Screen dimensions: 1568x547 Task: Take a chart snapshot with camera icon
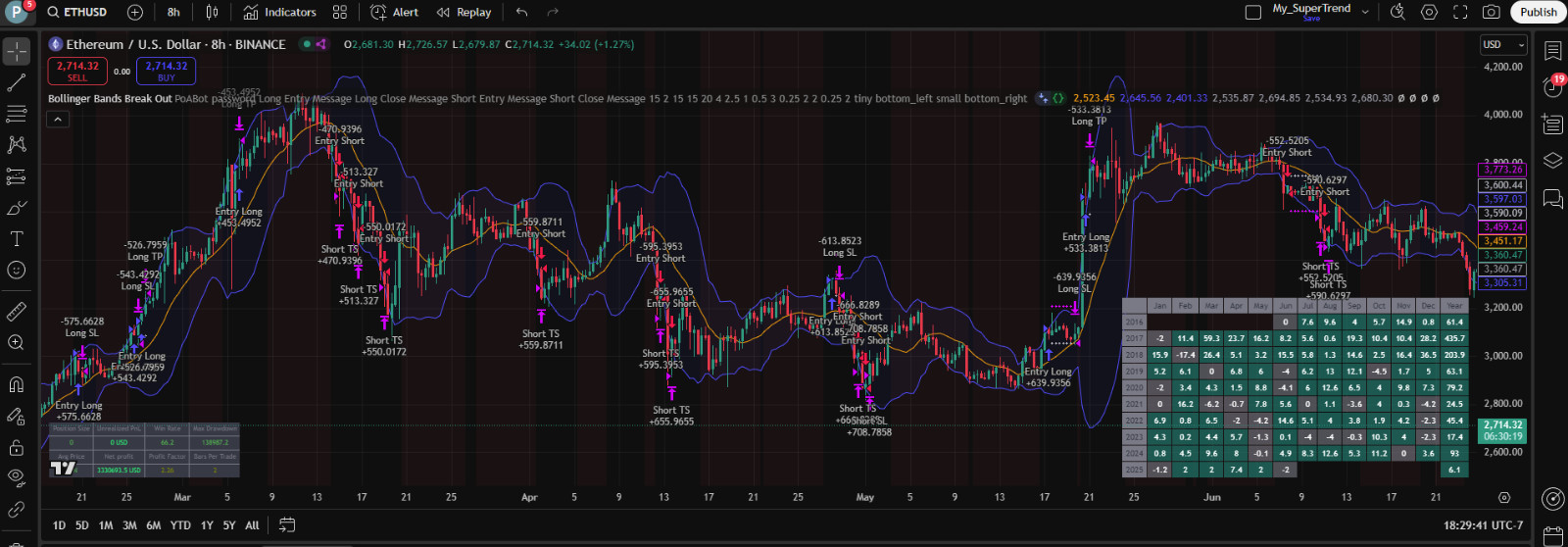coord(1491,12)
